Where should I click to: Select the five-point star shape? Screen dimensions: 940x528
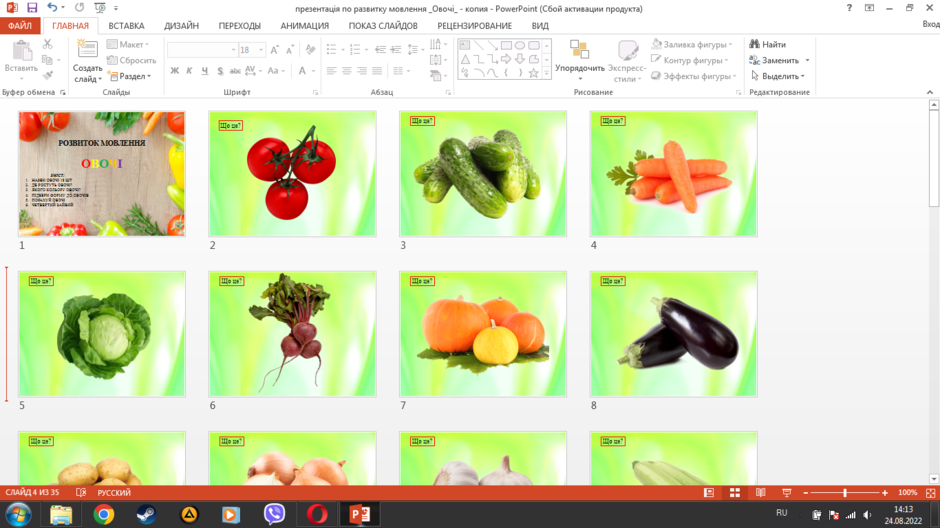pos(533,73)
